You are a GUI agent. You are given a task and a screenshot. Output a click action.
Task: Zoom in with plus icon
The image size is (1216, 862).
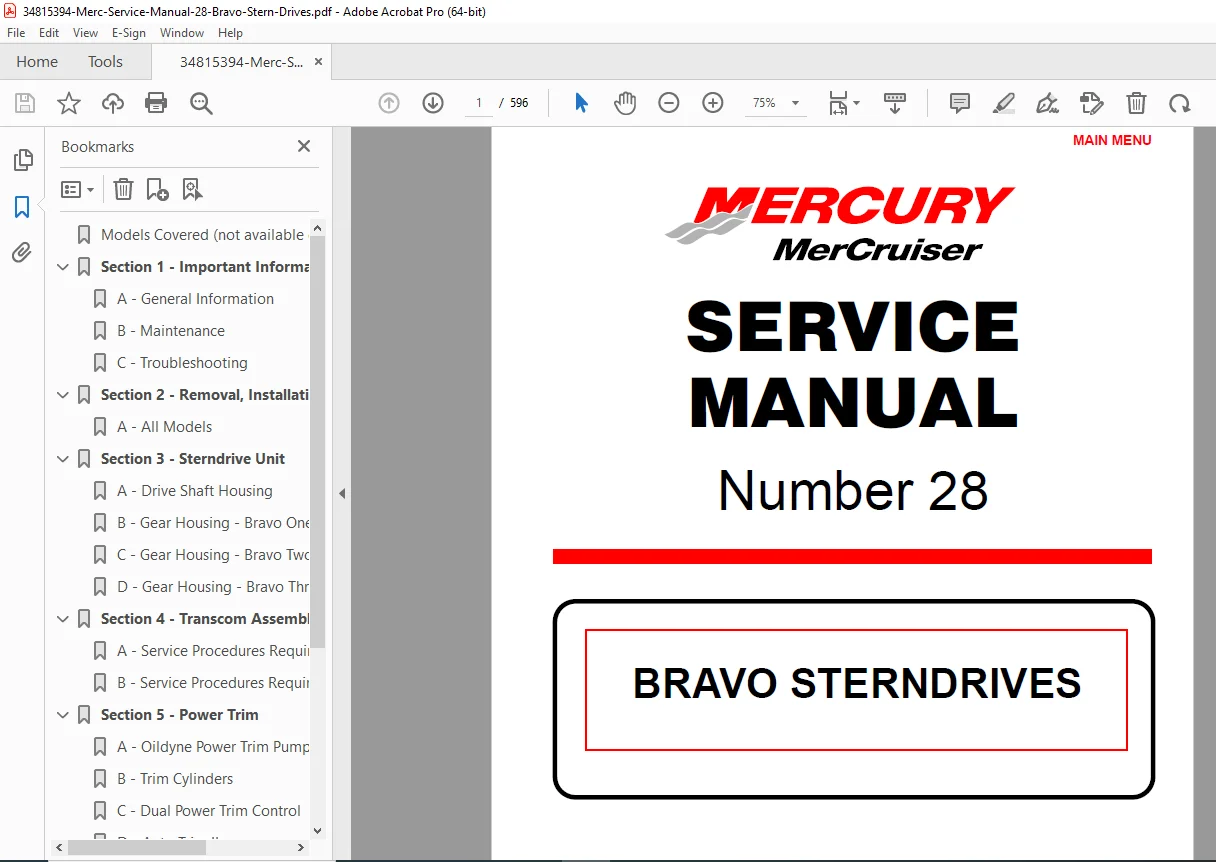(713, 103)
